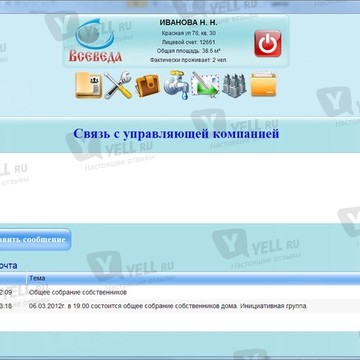Click the red power logout button
Viewport: 360px width, 360px height.
pyautogui.click(x=268, y=44)
